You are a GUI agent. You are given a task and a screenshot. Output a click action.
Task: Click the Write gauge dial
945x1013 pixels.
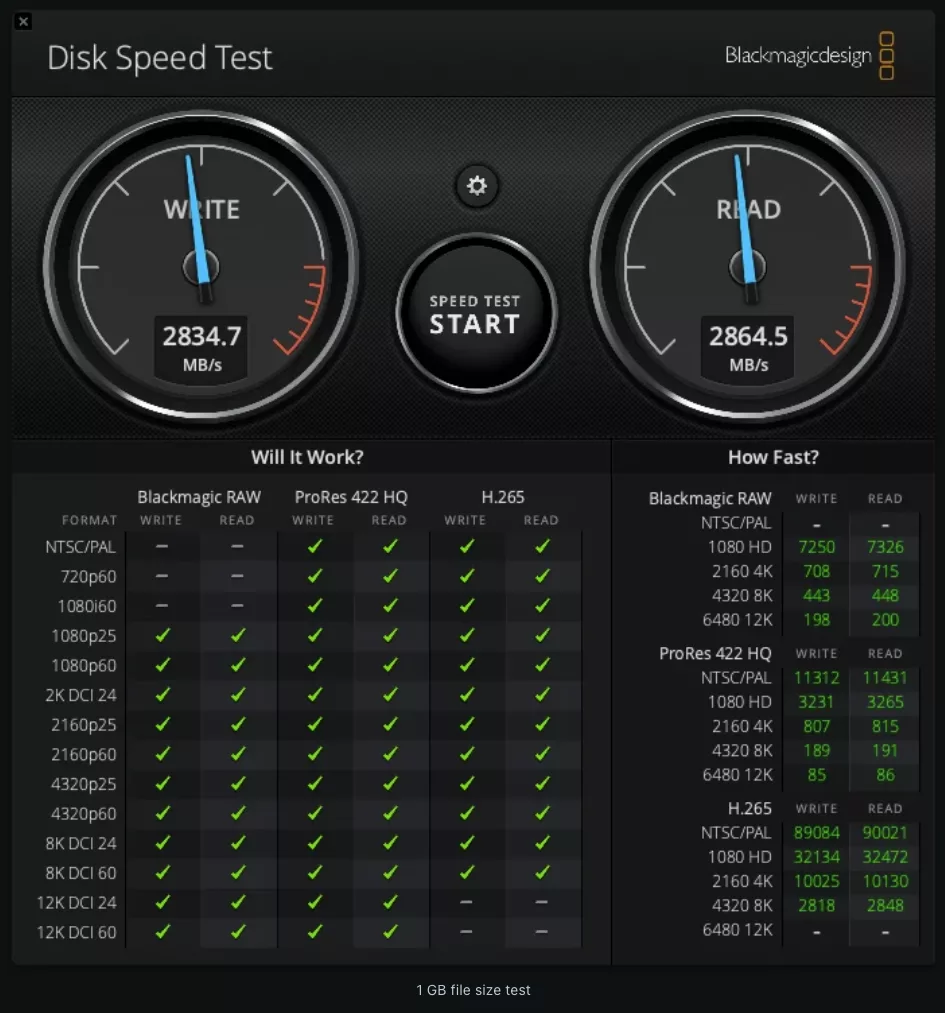[x=201, y=266]
